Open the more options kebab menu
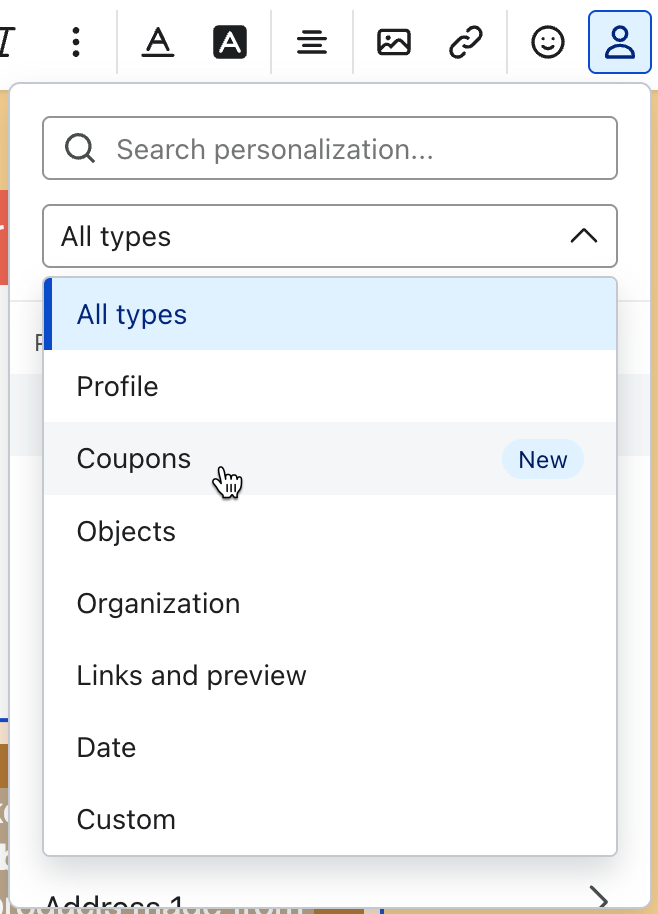658x914 pixels. (76, 42)
